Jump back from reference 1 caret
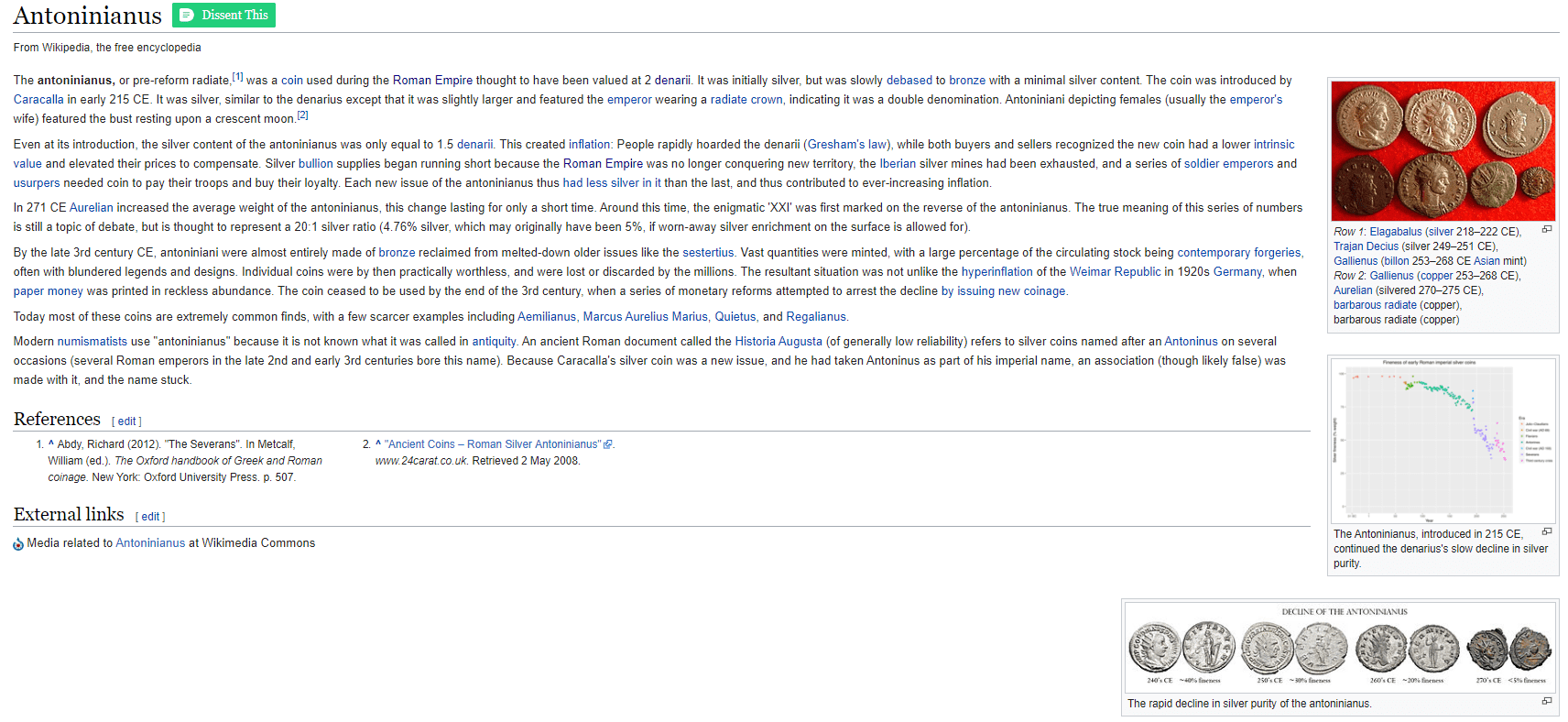The width and height of the screenshot is (1568, 722). click(51, 443)
